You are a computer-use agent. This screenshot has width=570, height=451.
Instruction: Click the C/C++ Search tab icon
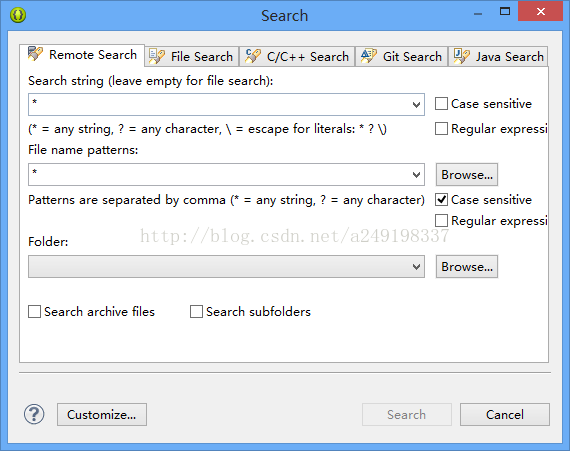point(253,56)
